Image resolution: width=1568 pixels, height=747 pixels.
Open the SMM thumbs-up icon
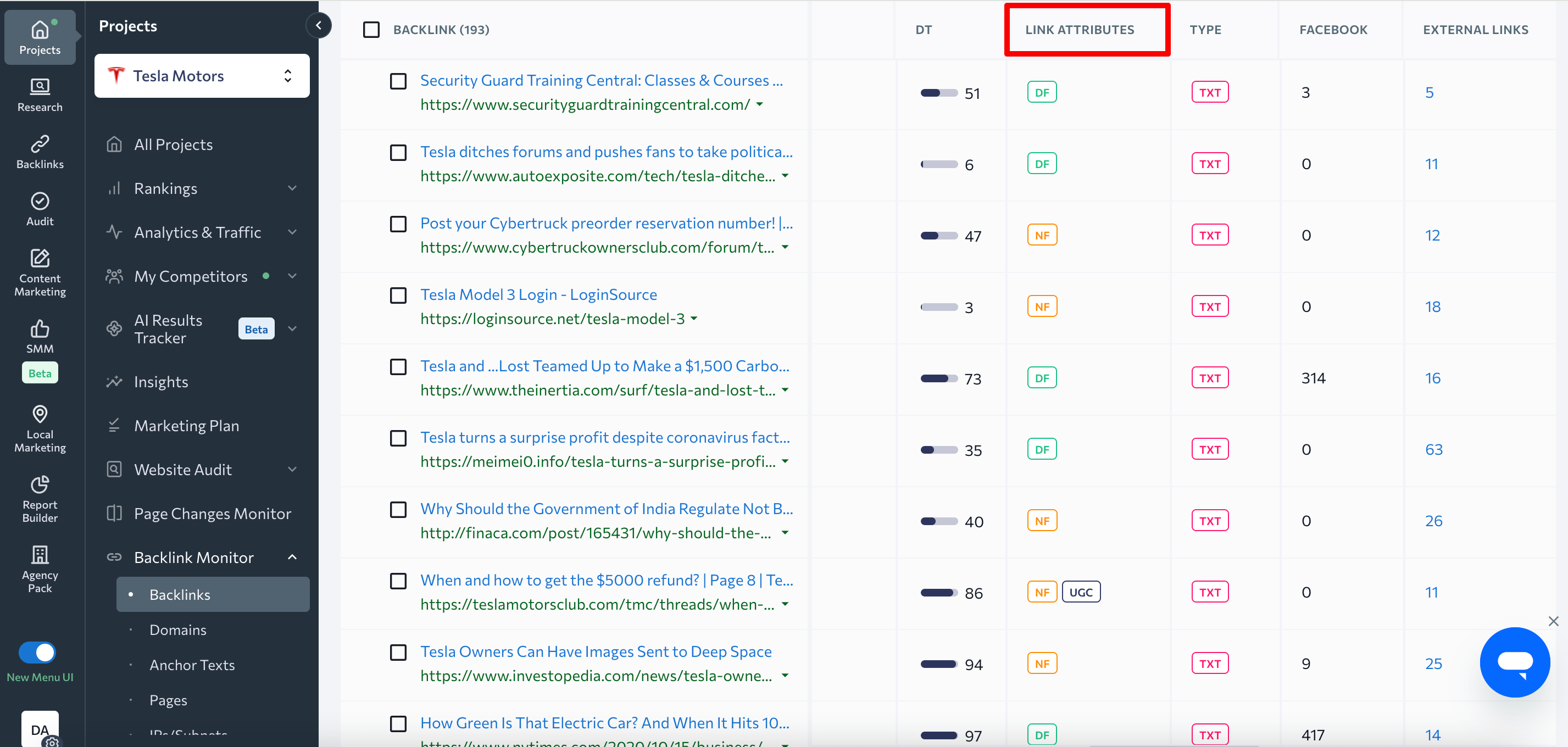[x=40, y=328]
